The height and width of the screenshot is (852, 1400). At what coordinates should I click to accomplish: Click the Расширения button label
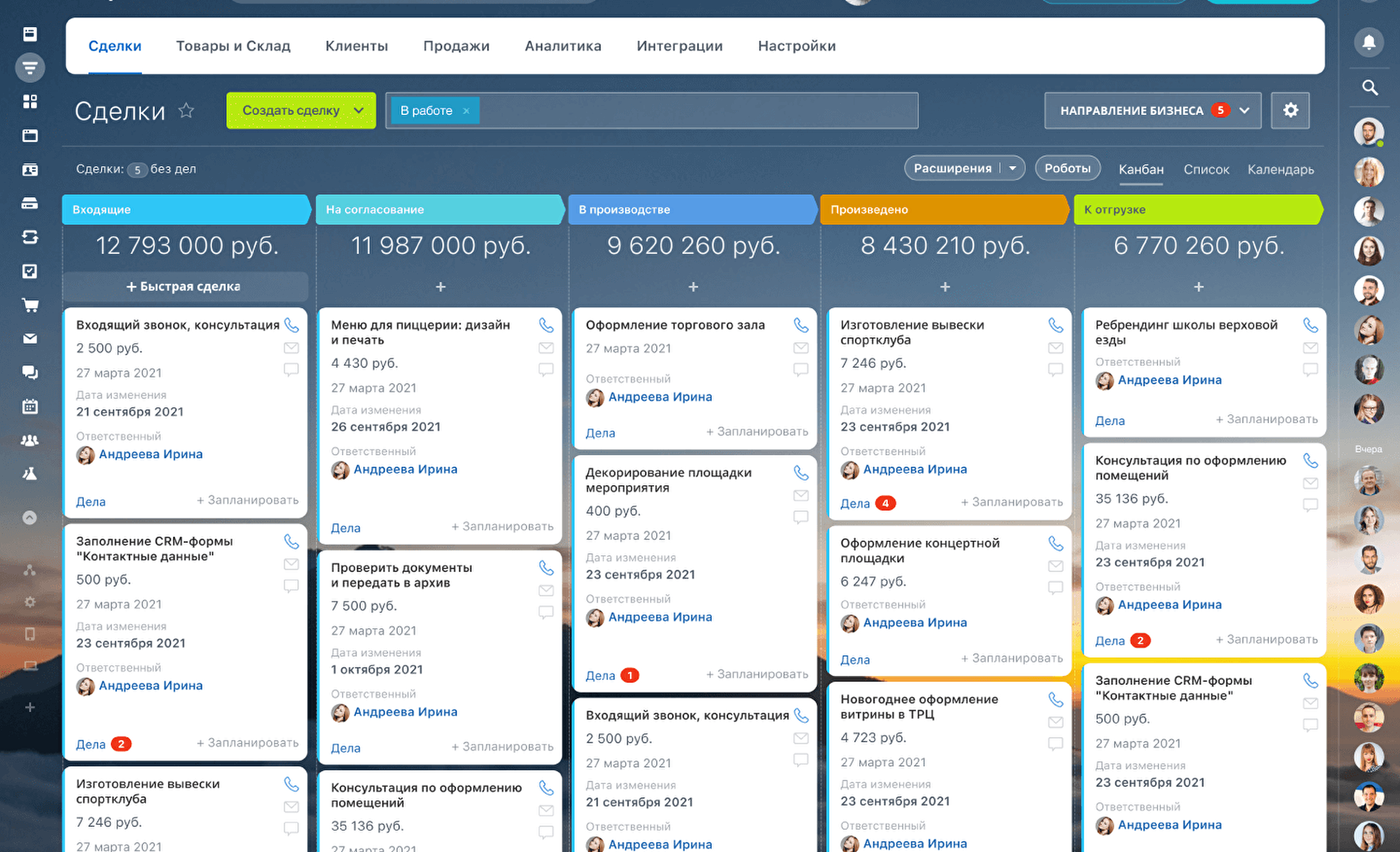click(x=952, y=168)
